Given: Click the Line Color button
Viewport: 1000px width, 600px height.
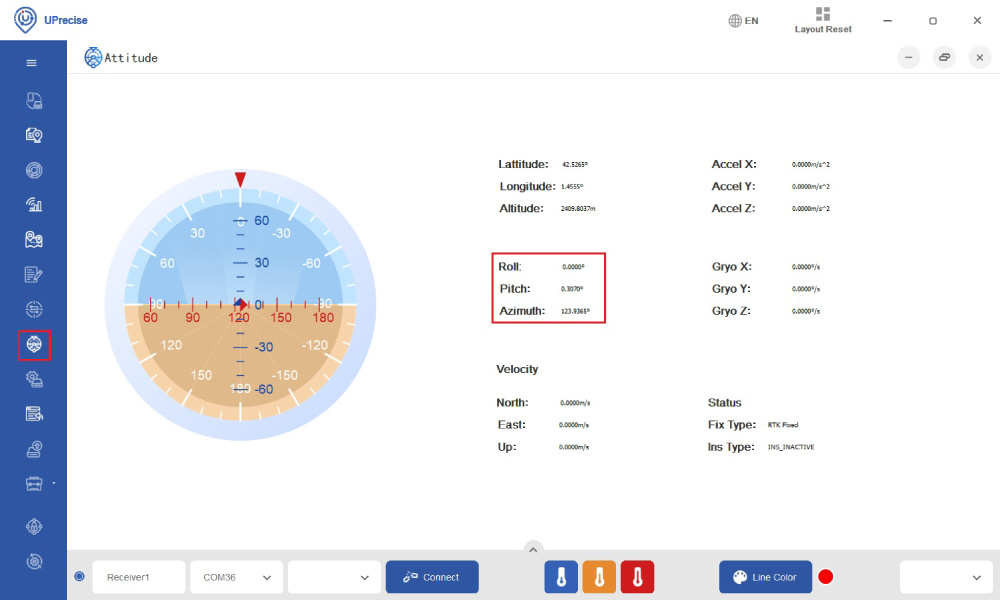Looking at the screenshot, I should [x=764, y=577].
